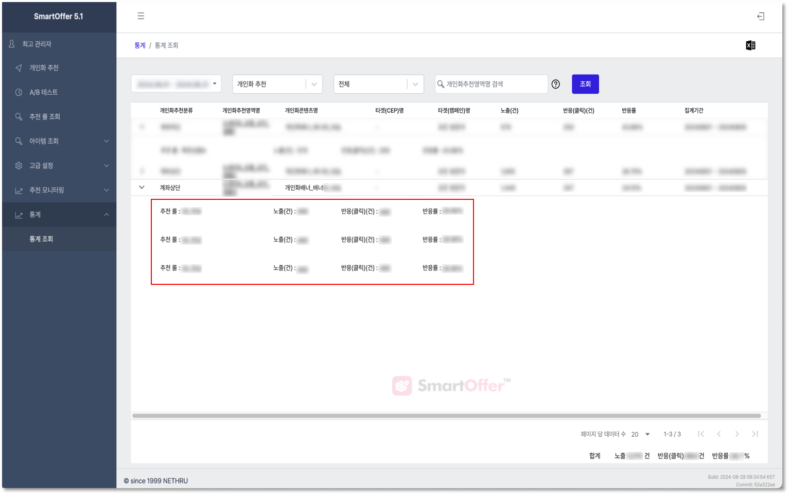Screen dimensions: 789x495
Task: Click the logout icon in top-right corner
Action: [x=761, y=16]
